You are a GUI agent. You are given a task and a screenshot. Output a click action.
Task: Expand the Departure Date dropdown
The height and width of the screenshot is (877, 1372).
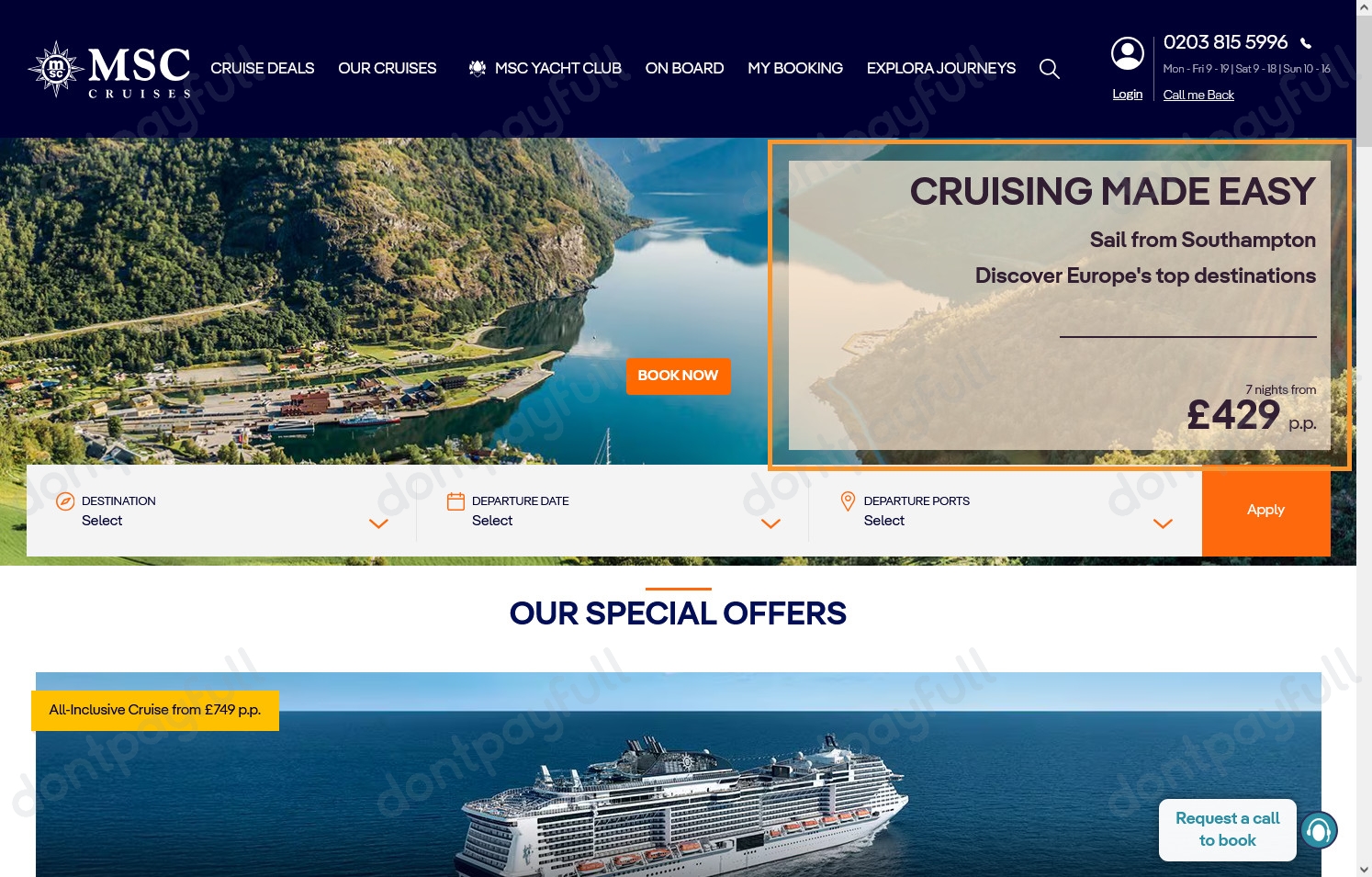pos(613,511)
